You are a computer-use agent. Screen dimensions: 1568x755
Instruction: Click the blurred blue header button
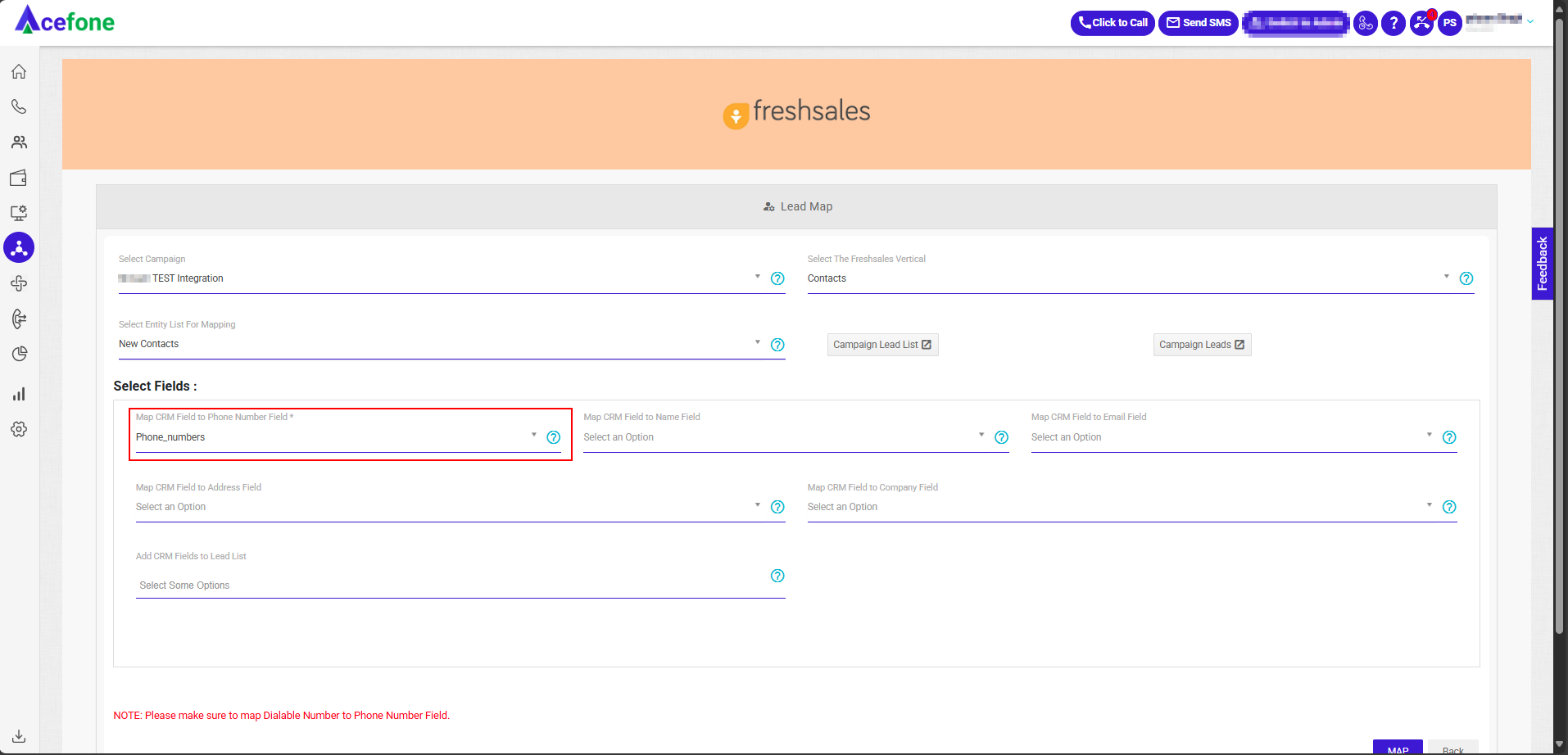[1295, 23]
